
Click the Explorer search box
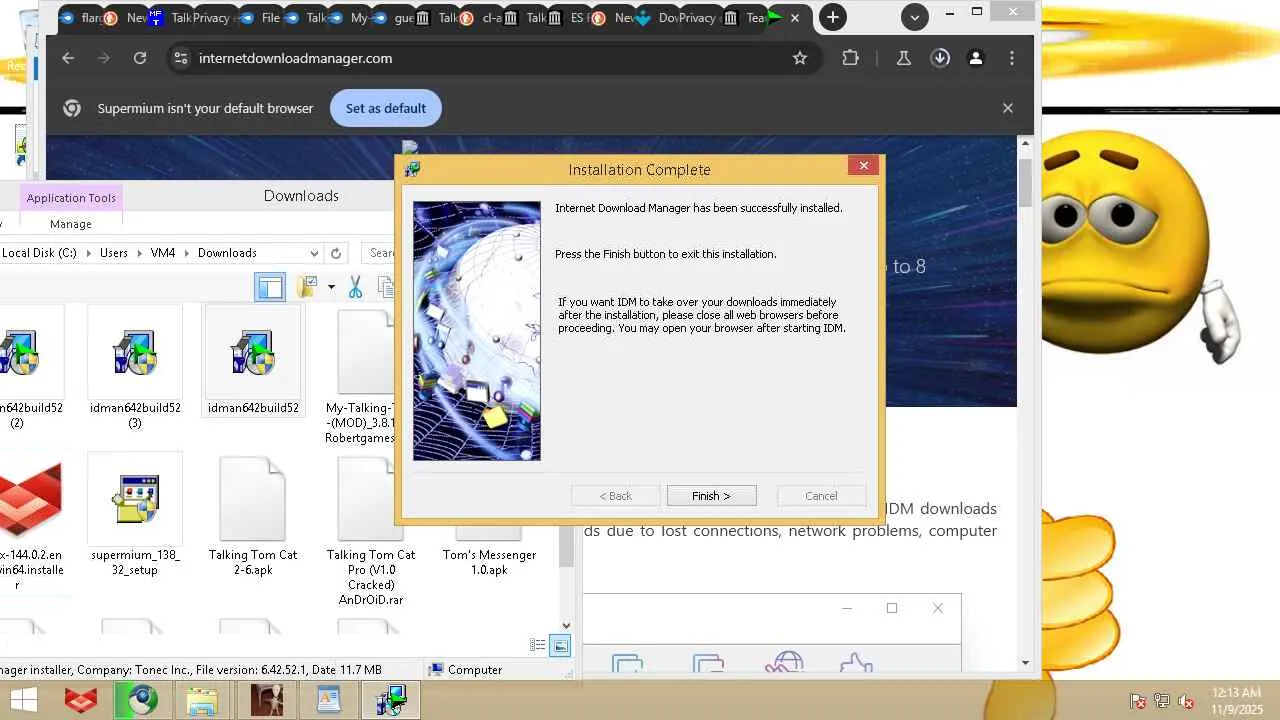(378, 253)
